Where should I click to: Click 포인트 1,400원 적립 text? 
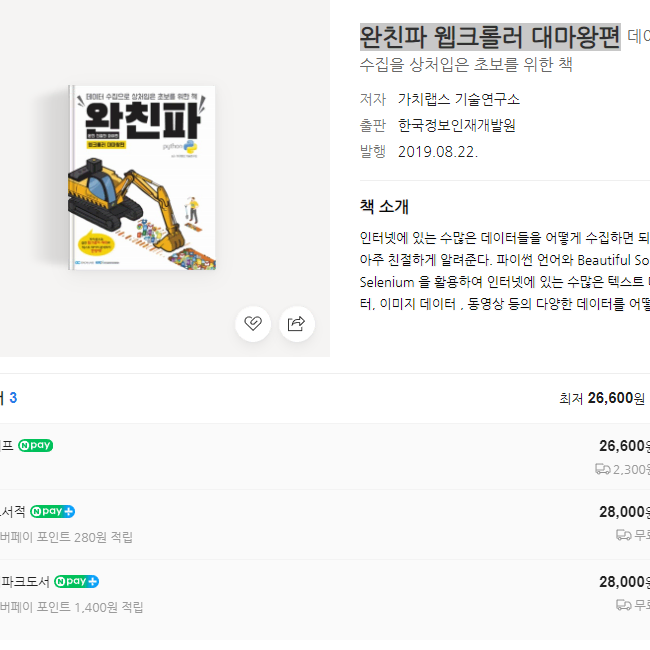pyautogui.click(x=90, y=607)
